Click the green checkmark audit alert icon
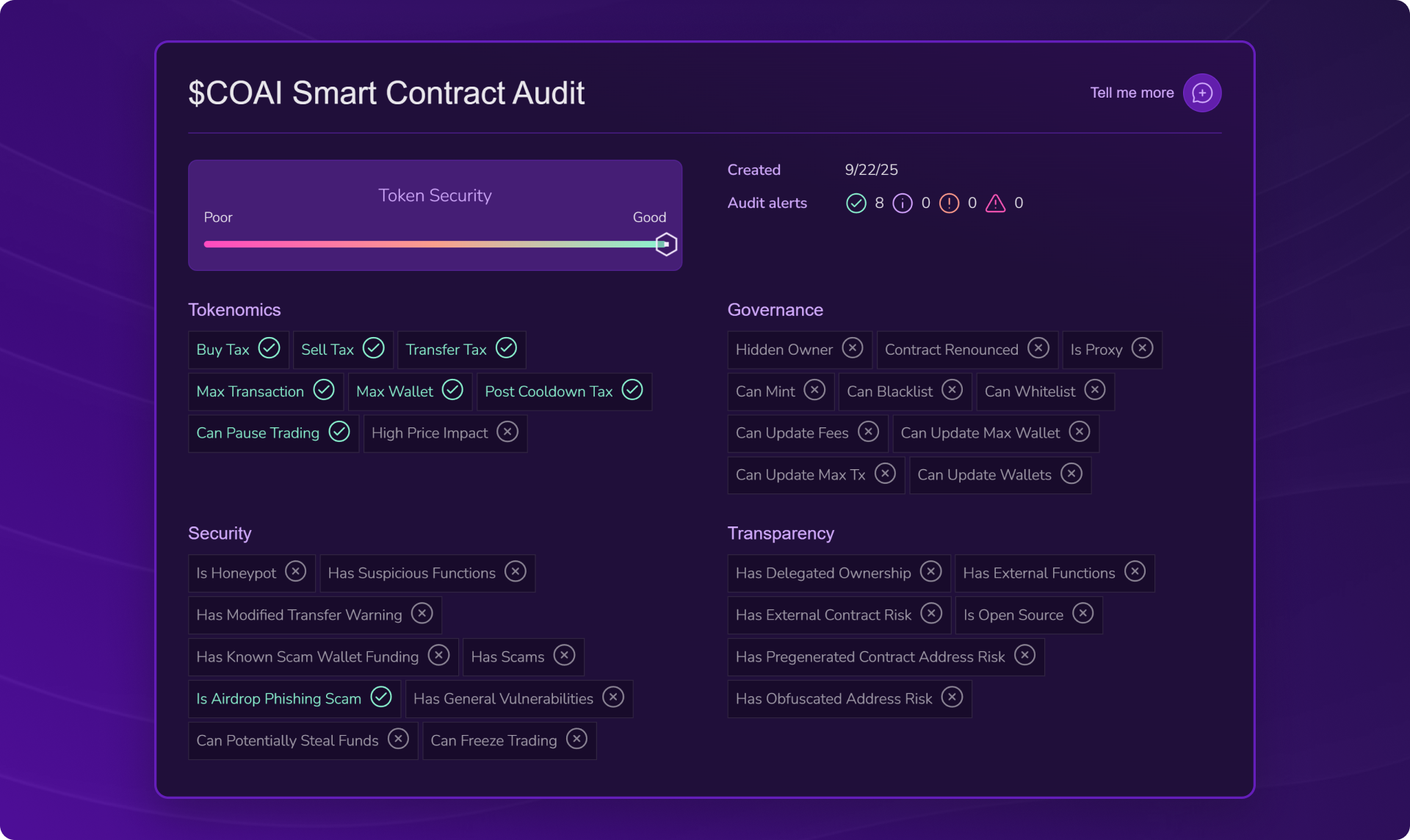 click(x=856, y=203)
